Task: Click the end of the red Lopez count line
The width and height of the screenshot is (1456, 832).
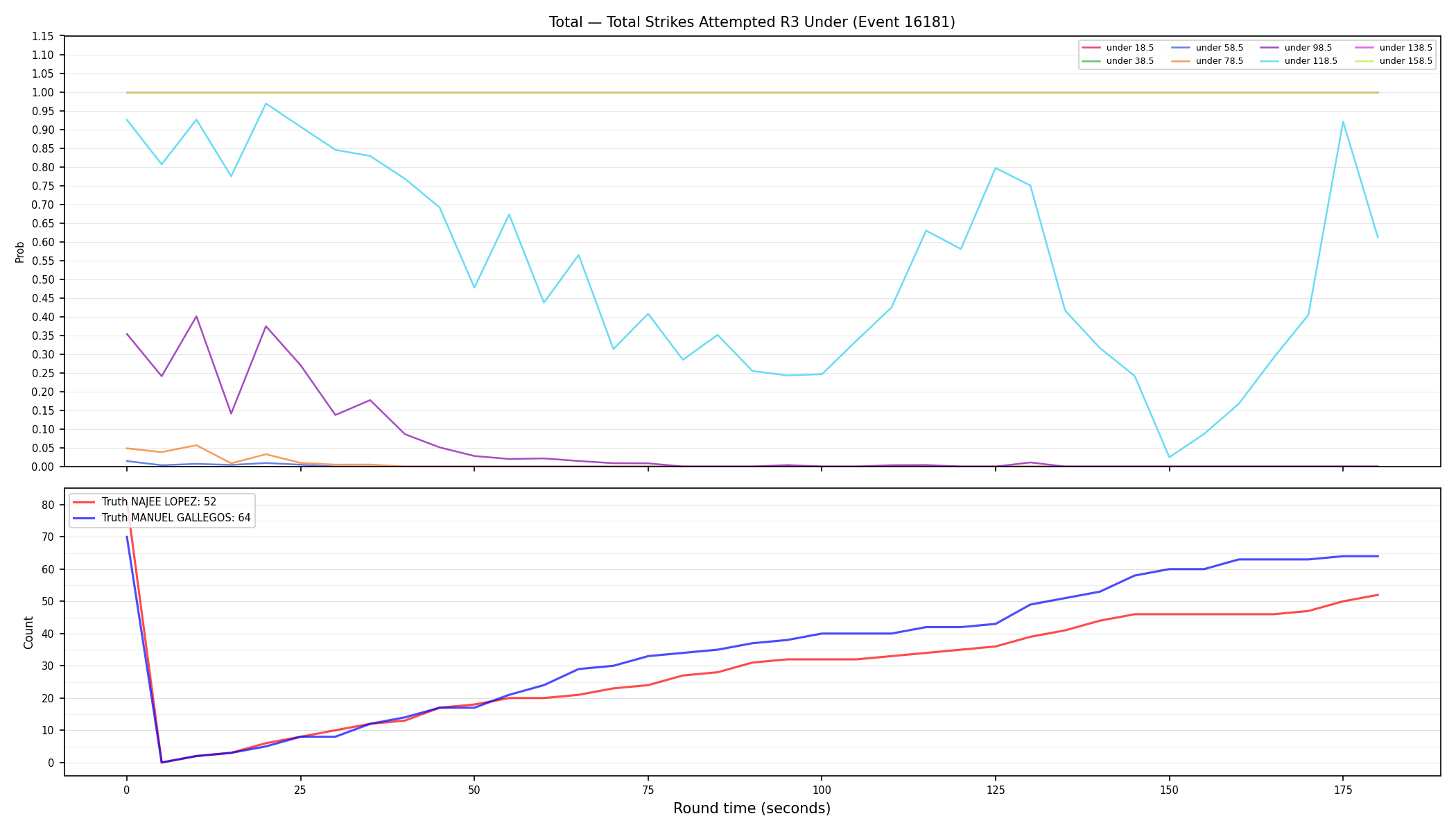Action: 1378,595
